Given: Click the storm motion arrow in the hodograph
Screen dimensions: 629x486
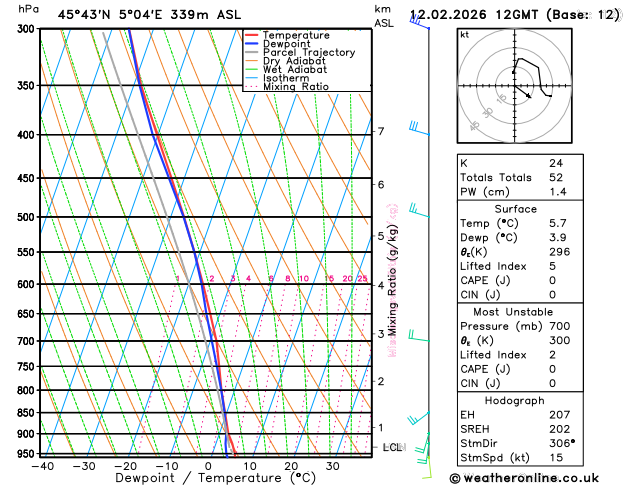Looking at the screenshot, I should [523, 92].
